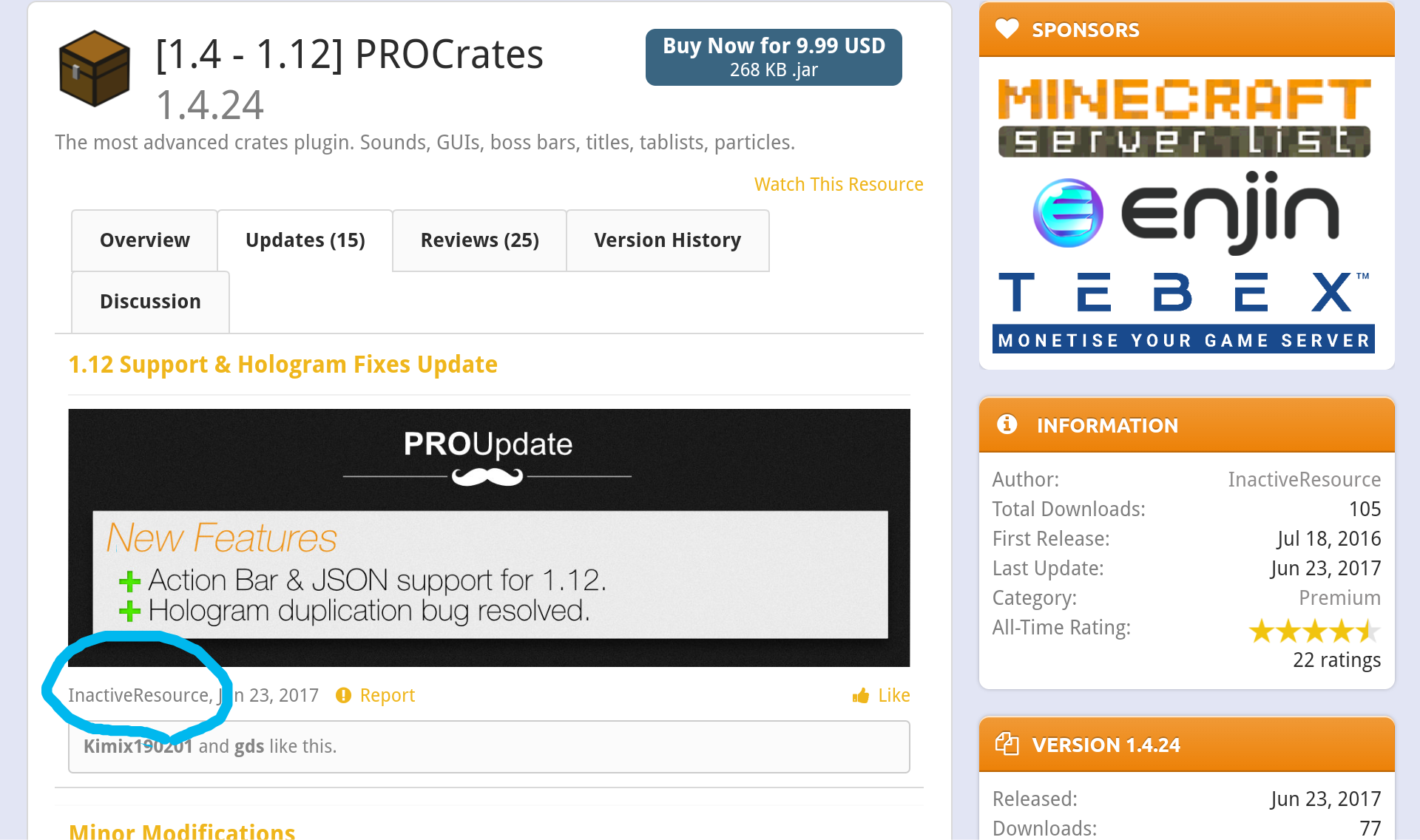Image resolution: width=1420 pixels, height=840 pixels.
Task: Switch to the Discussion tab
Action: [x=150, y=302]
